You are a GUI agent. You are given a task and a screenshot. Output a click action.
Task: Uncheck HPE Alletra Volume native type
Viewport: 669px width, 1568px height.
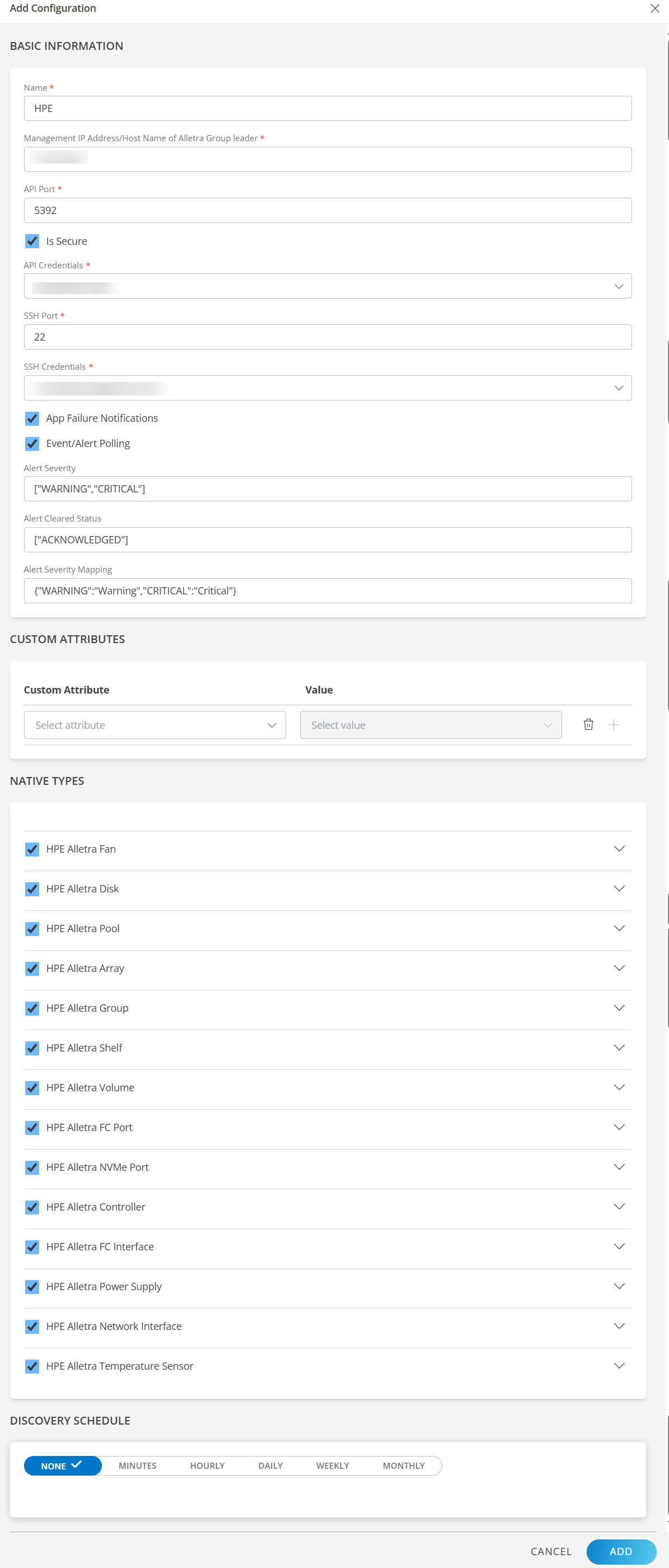point(32,1088)
